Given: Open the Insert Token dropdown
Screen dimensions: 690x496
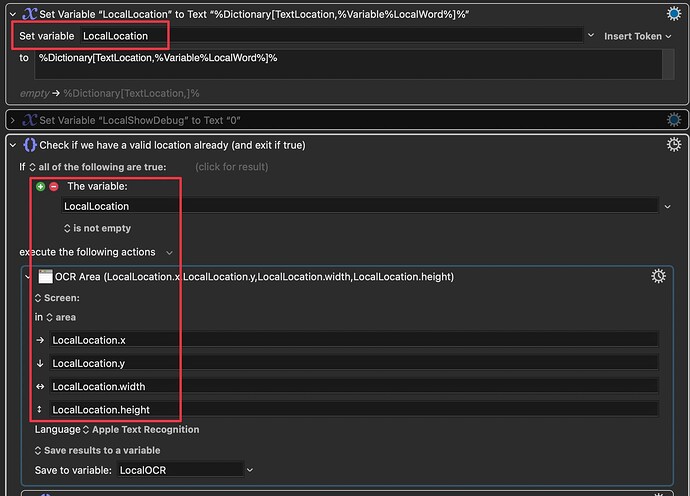Looking at the screenshot, I should (639, 36).
